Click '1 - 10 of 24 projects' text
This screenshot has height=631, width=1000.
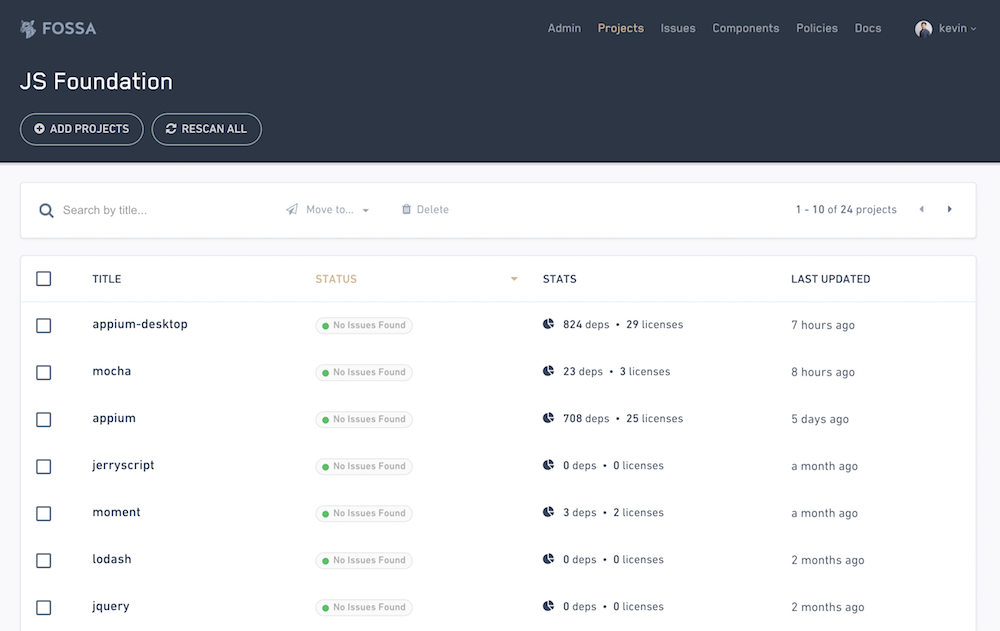(846, 209)
